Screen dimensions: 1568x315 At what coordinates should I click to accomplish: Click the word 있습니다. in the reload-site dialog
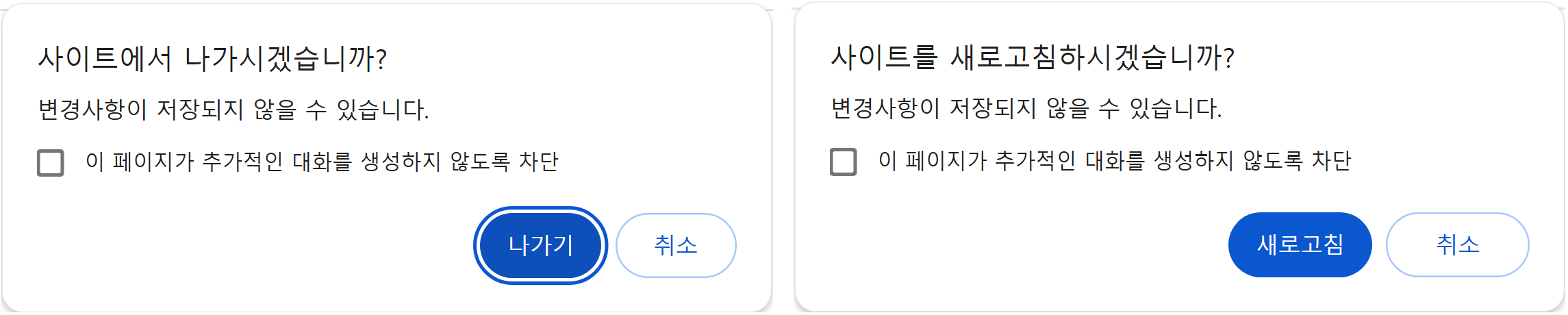pos(1175,108)
